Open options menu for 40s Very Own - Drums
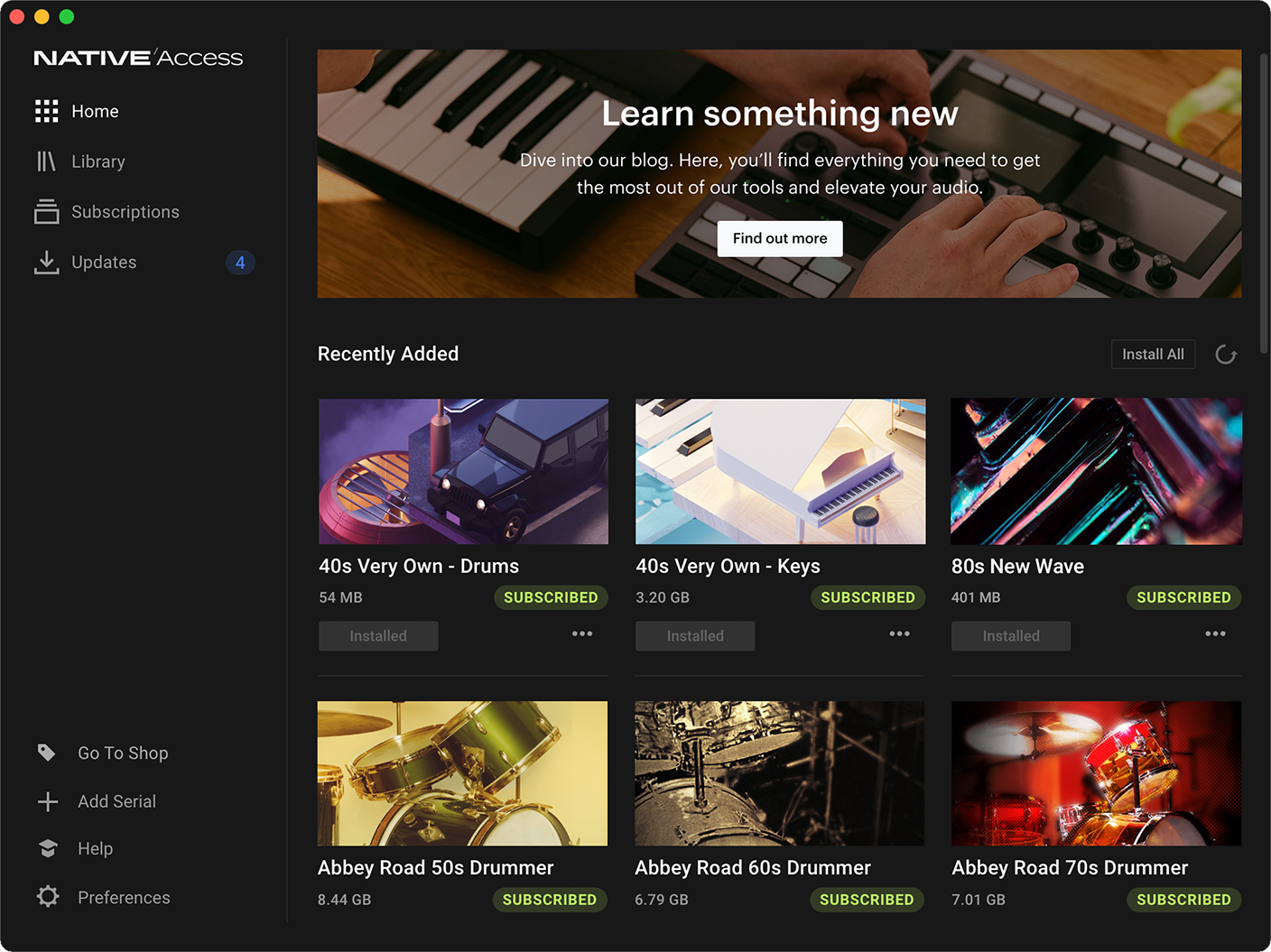1271x952 pixels. [582, 633]
